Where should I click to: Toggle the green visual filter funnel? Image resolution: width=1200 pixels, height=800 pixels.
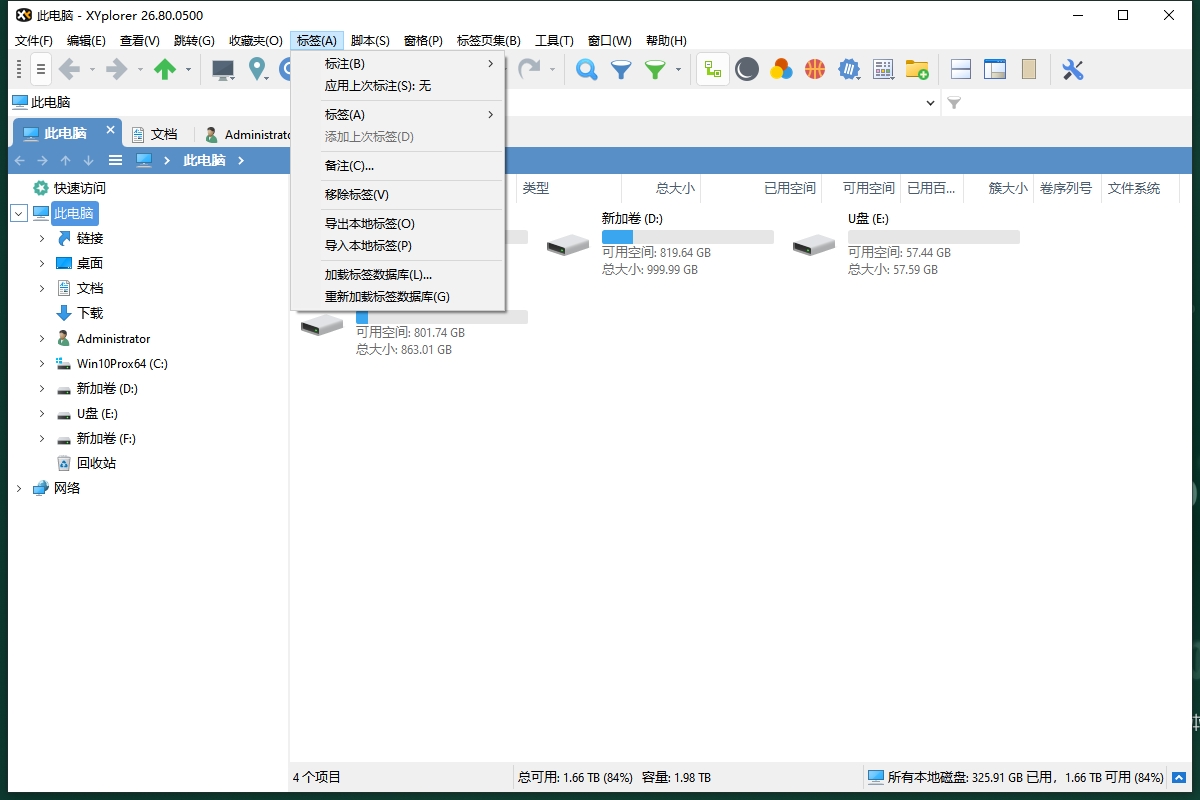pyautogui.click(x=657, y=69)
